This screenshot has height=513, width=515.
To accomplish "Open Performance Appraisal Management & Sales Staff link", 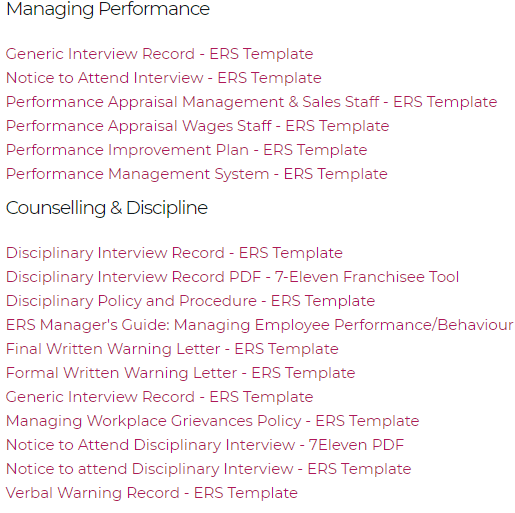I will (252, 102).
